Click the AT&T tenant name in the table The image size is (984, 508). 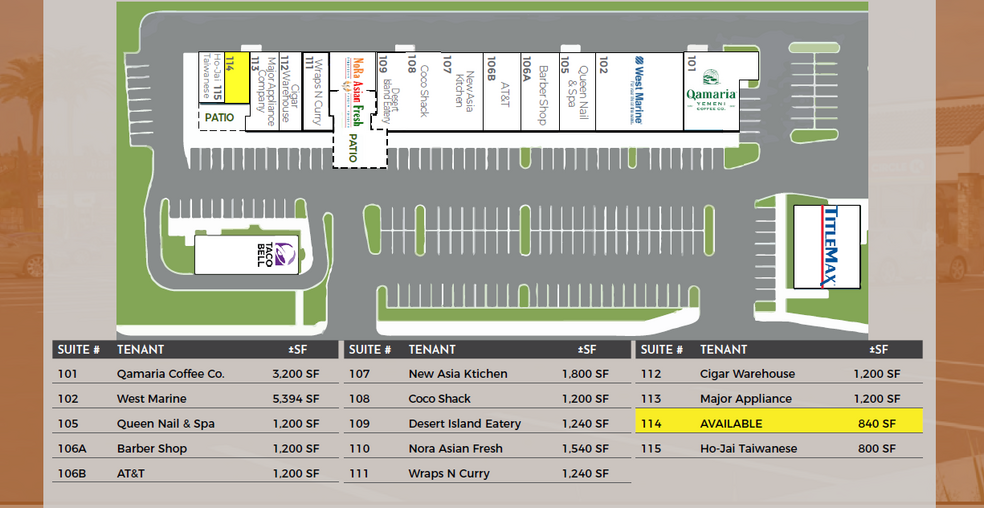click(x=131, y=473)
